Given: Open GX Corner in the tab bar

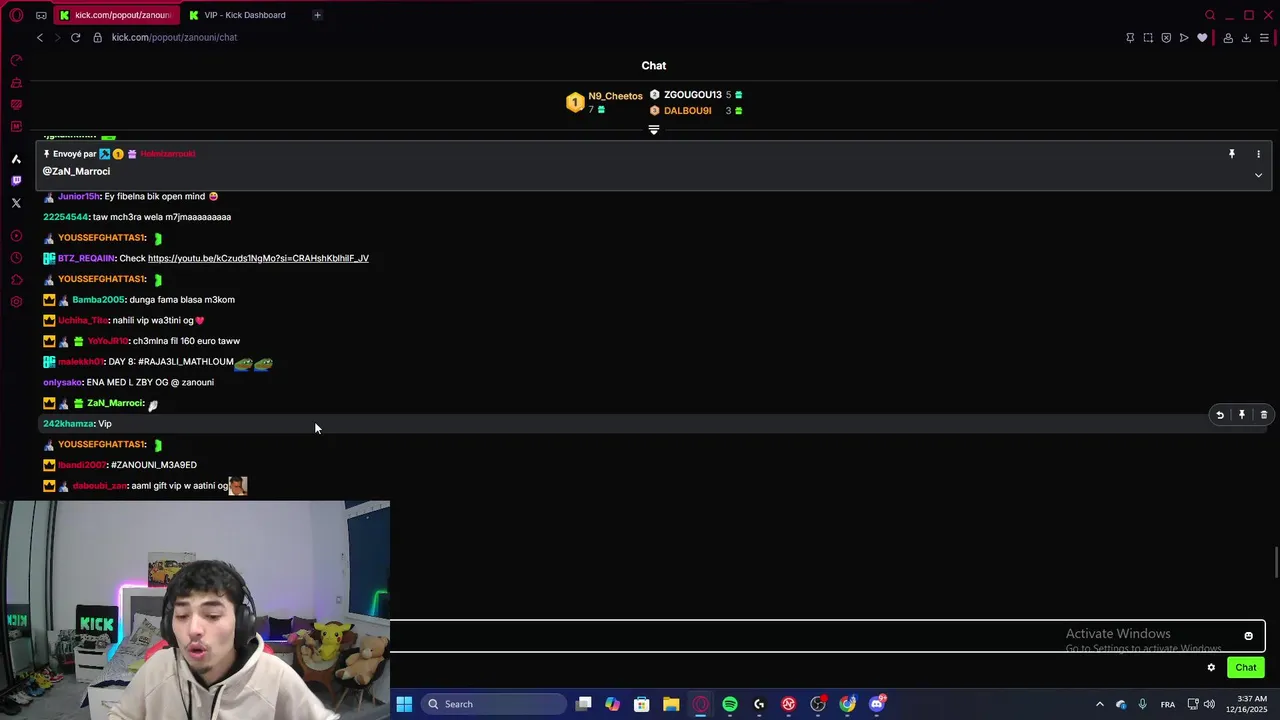Looking at the screenshot, I should (x=41, y=15).
